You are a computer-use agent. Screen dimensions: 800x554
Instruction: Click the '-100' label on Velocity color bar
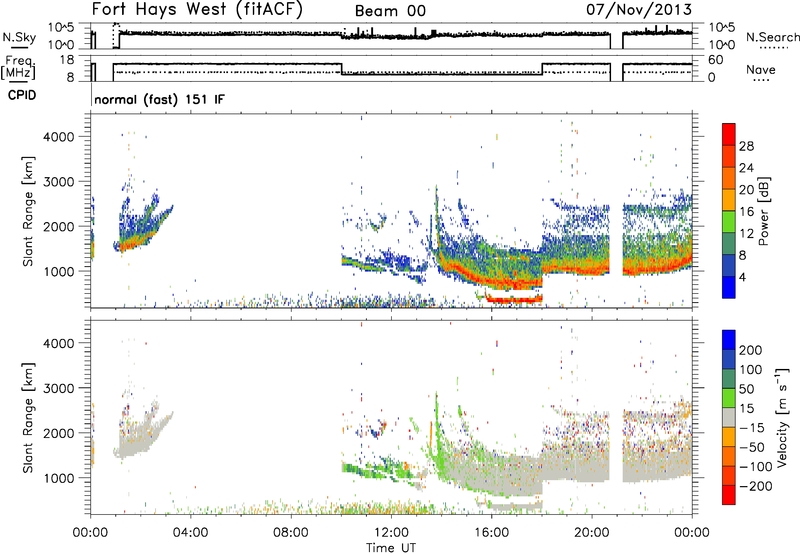pyautogui.click(x=756, y=467)
